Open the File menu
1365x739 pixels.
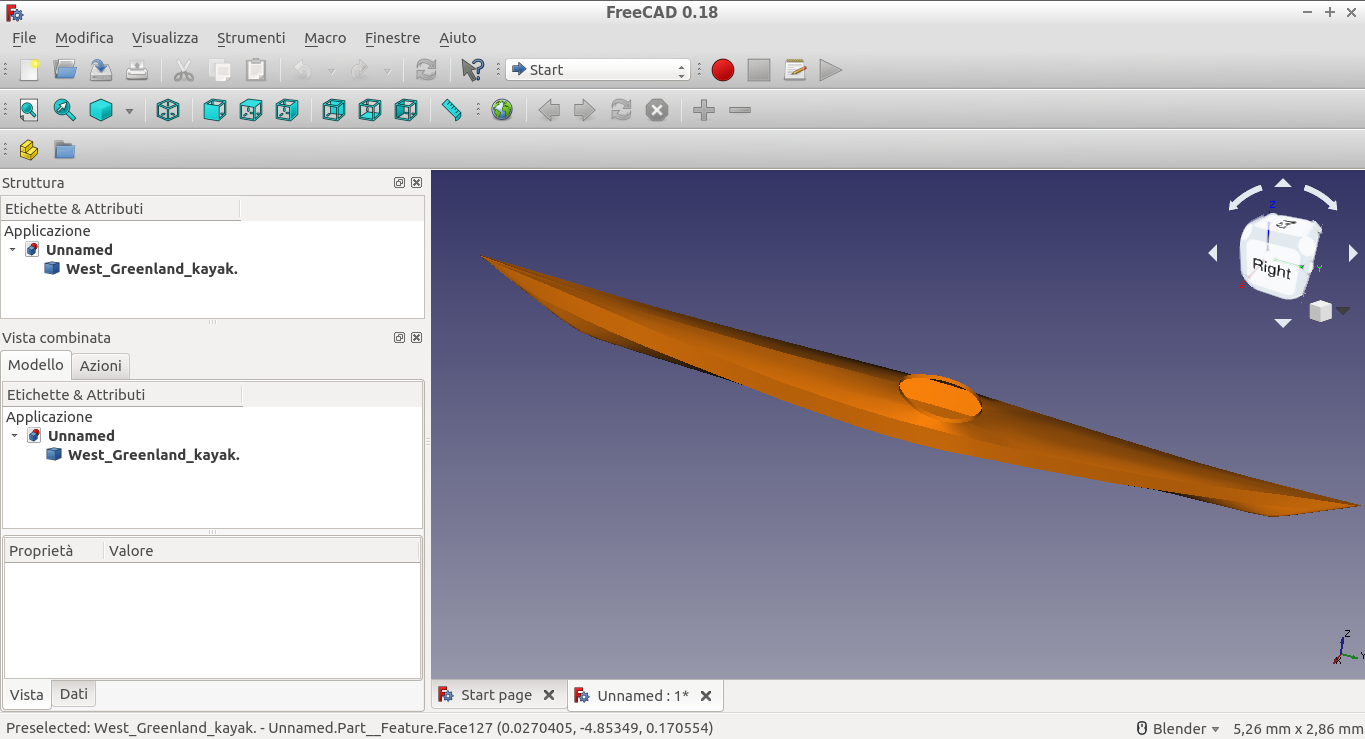click(24, 38)
